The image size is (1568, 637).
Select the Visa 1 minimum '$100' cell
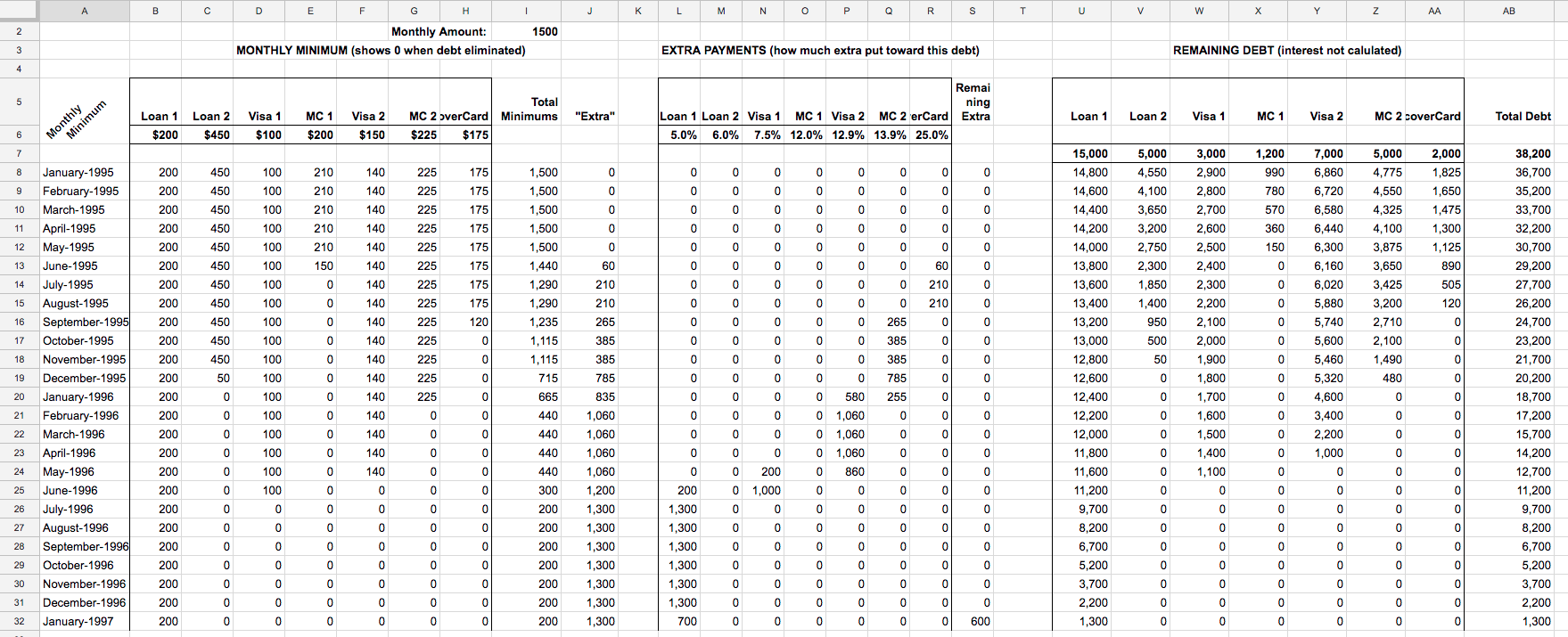point(259,135)
